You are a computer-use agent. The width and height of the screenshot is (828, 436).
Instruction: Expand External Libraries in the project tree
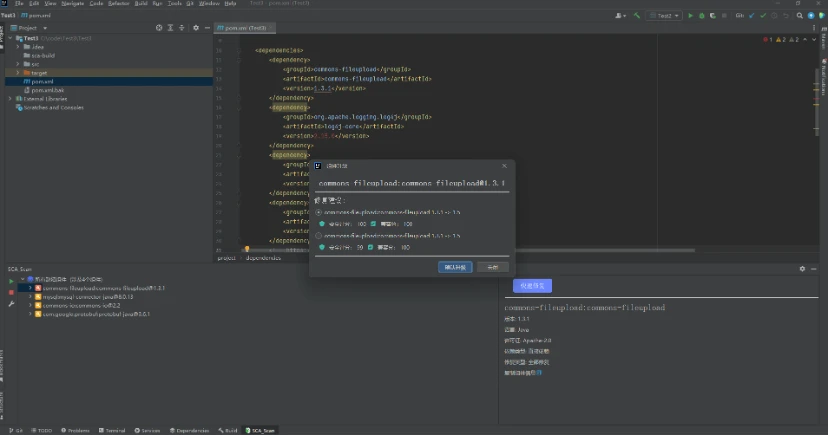coord(10,99)
